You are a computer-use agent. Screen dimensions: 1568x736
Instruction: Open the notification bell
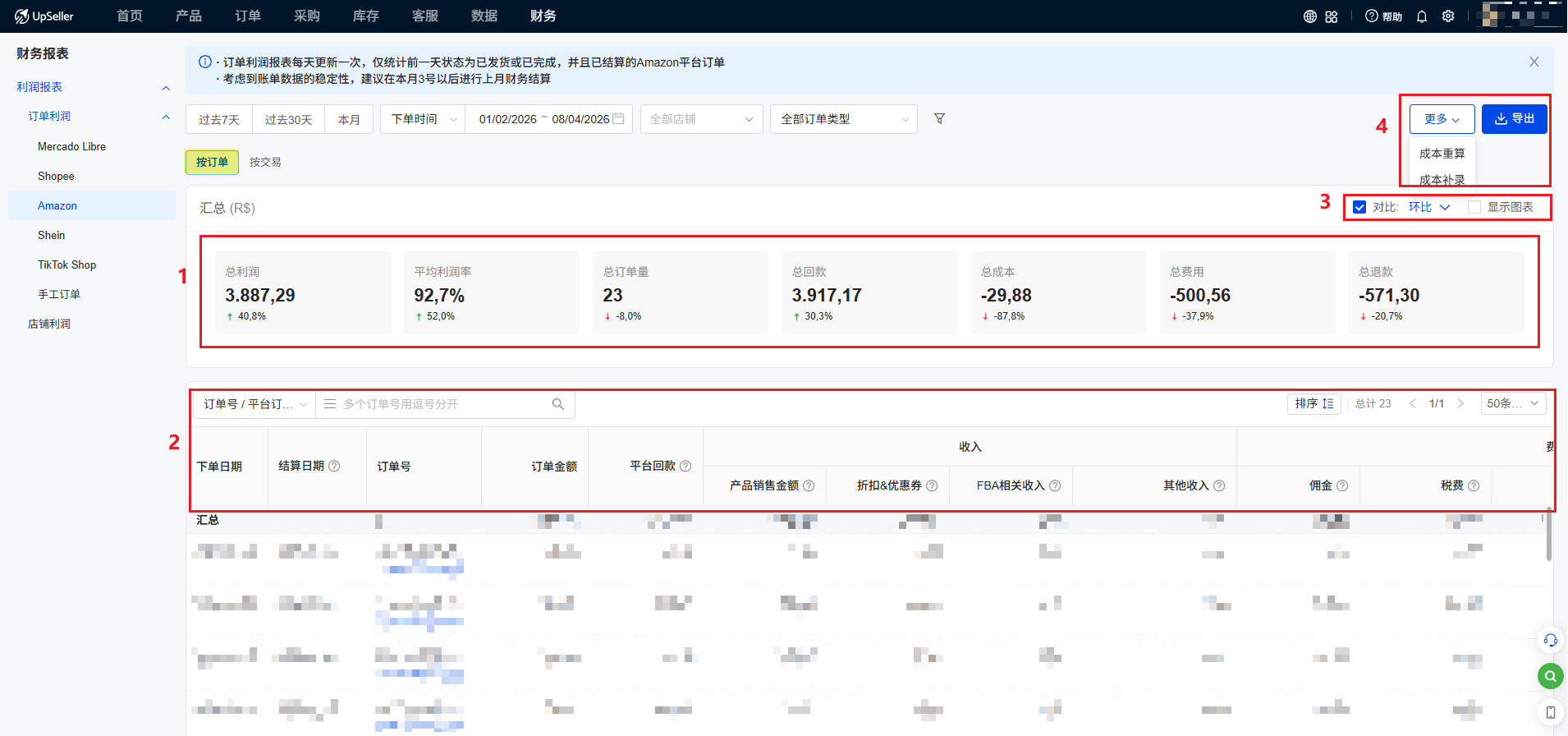(x=1422, y=16)
